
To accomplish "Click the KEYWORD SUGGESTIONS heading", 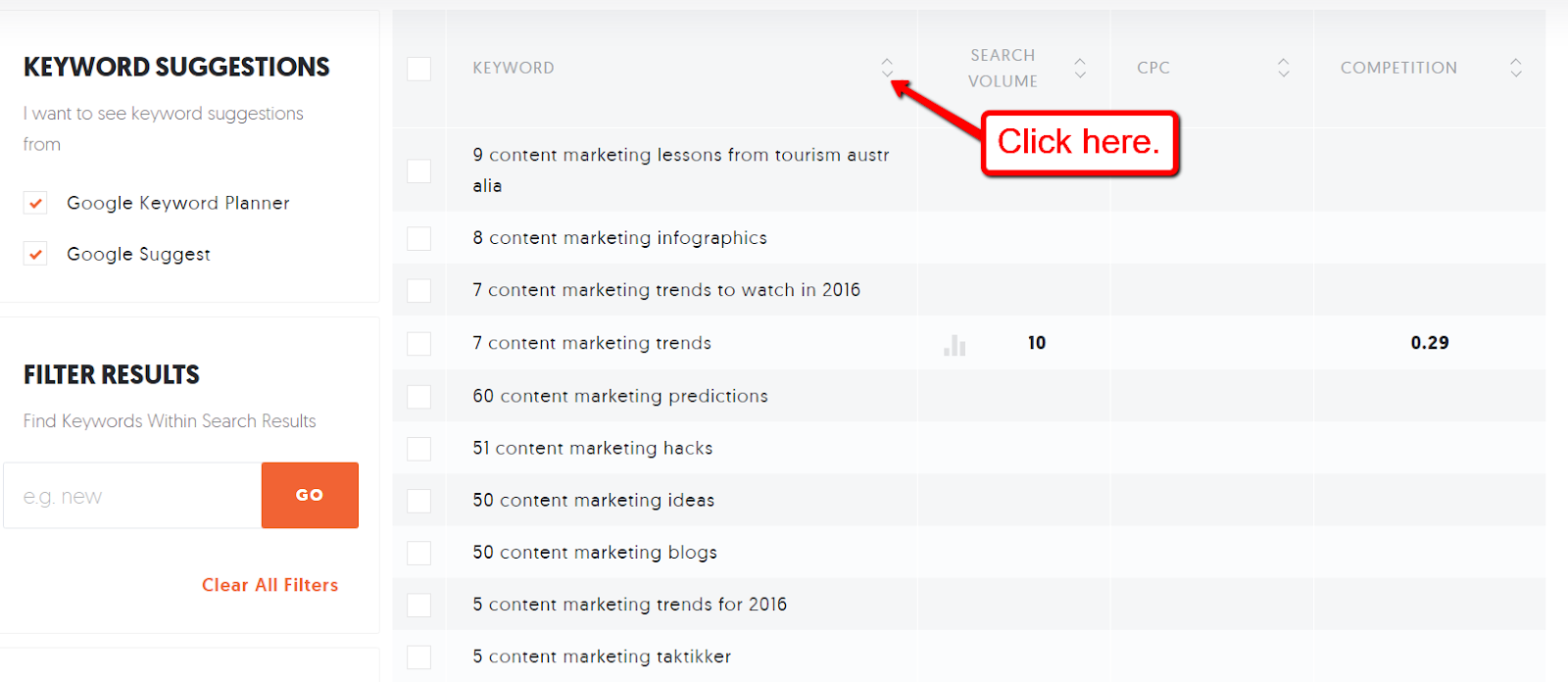I will (176, 67).
